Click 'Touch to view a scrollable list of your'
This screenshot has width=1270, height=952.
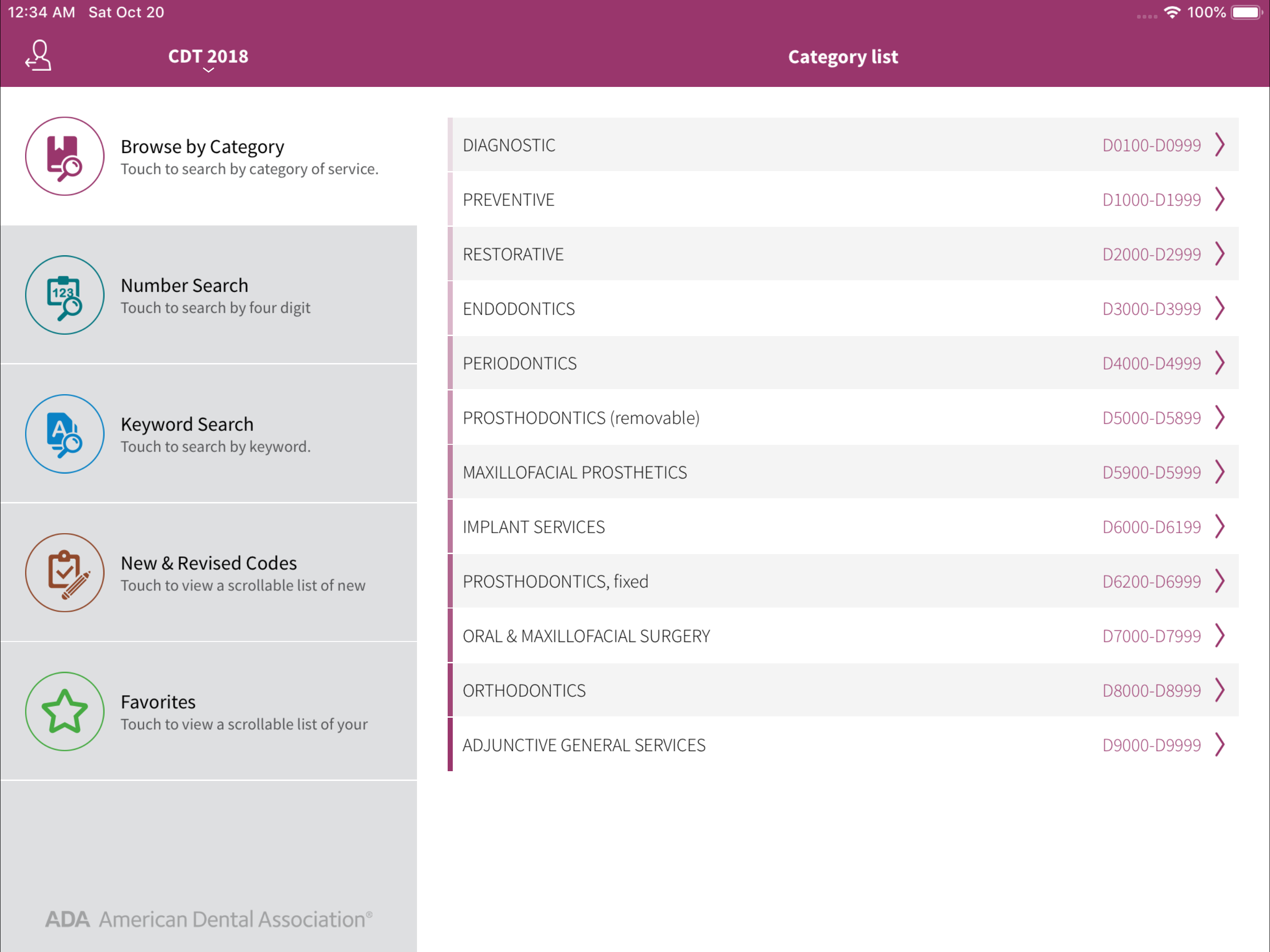click(x=245, y=725)
